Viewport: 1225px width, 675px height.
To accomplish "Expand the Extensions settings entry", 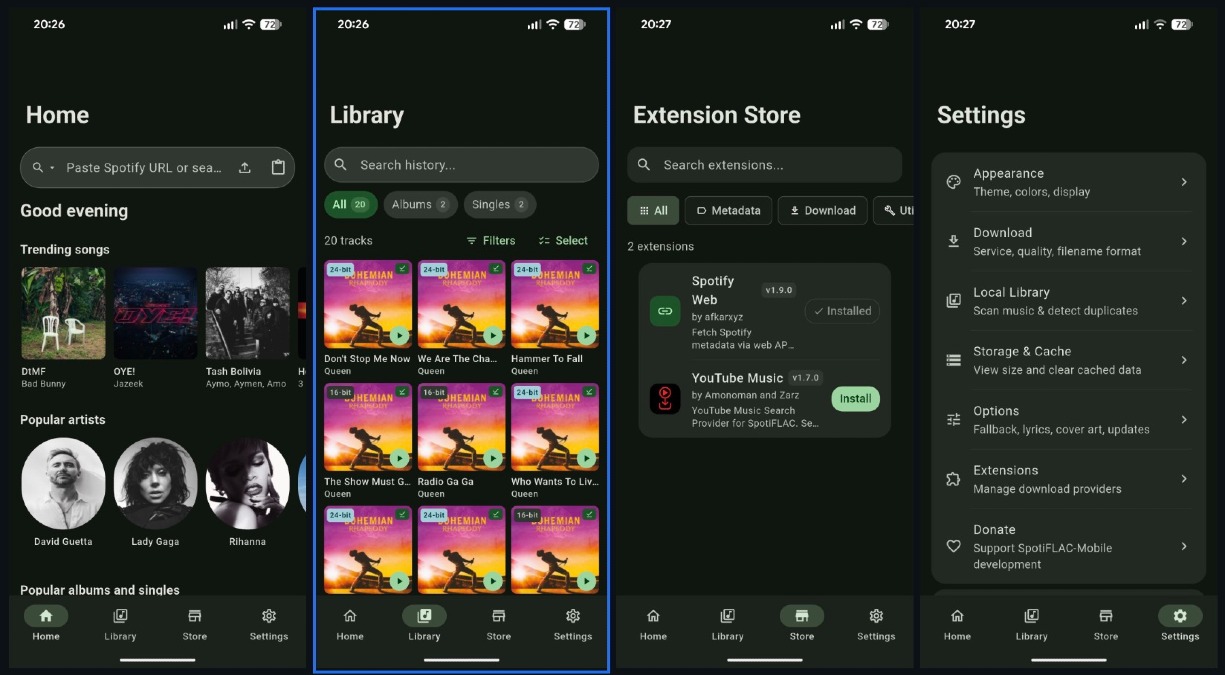I will click(1067, 478).
